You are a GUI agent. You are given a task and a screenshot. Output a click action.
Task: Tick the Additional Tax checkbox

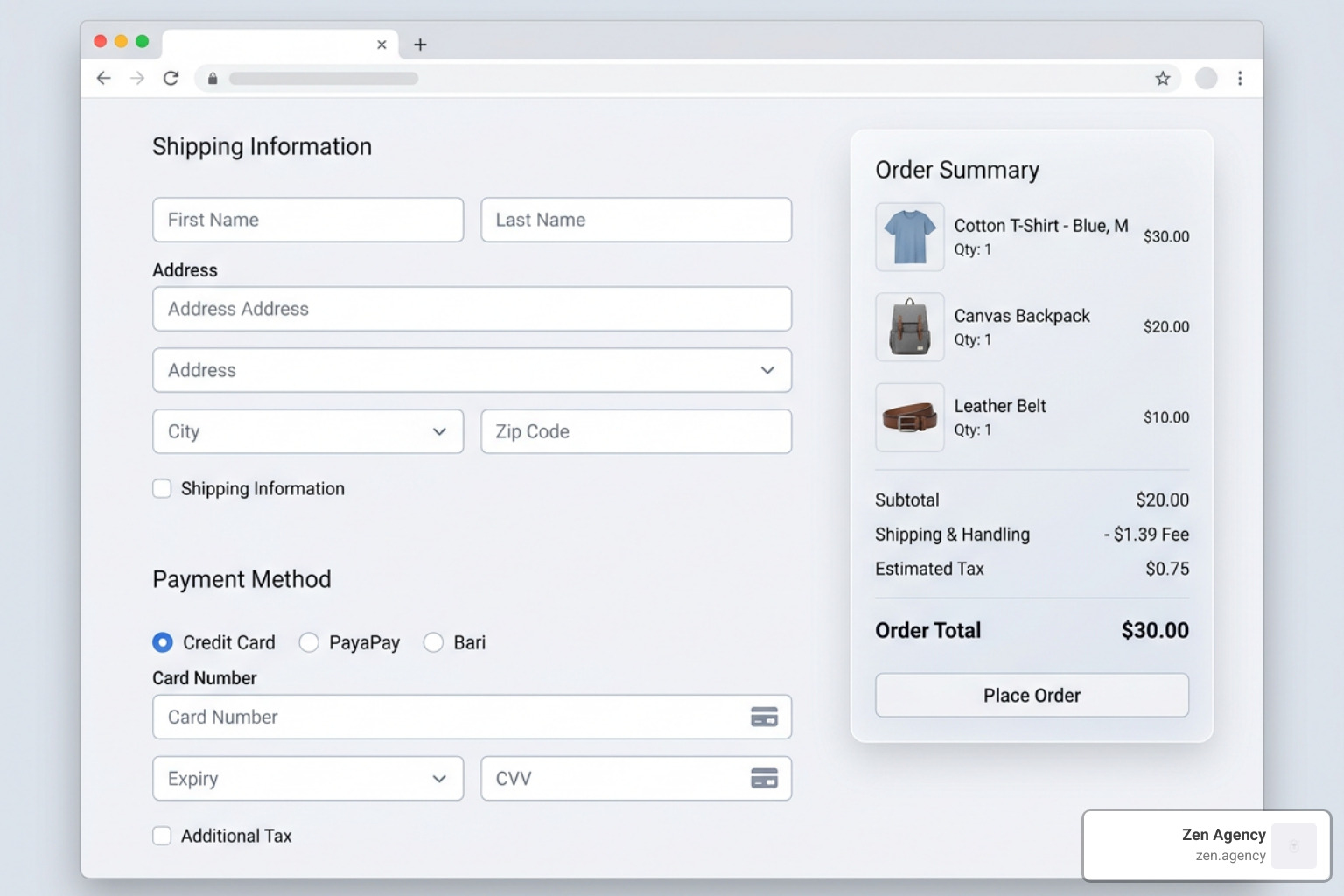pyautogui.click(x=162, y=836)
